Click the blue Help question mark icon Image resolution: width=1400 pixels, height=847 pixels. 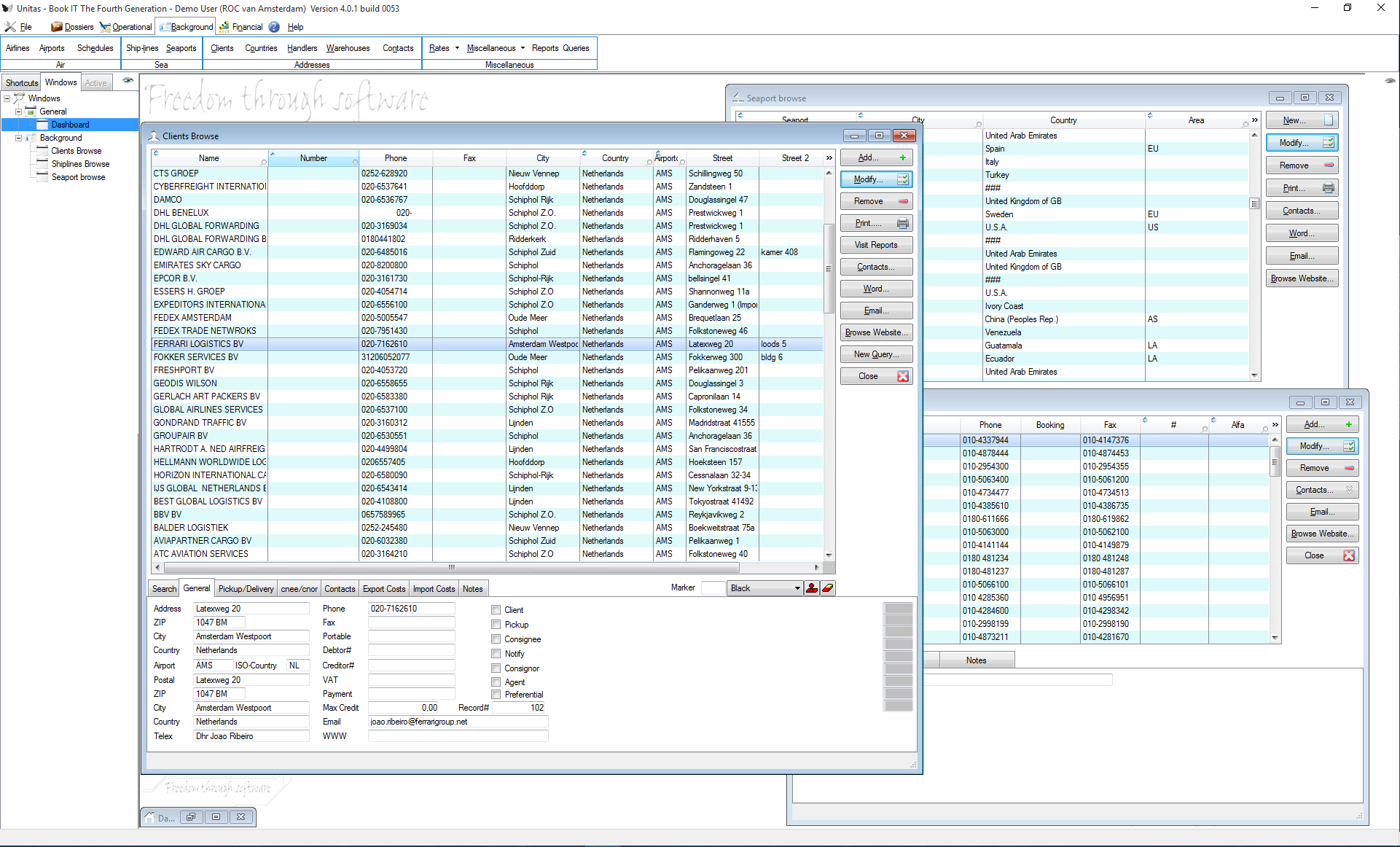pyautogui.click(x=274, y=27)
